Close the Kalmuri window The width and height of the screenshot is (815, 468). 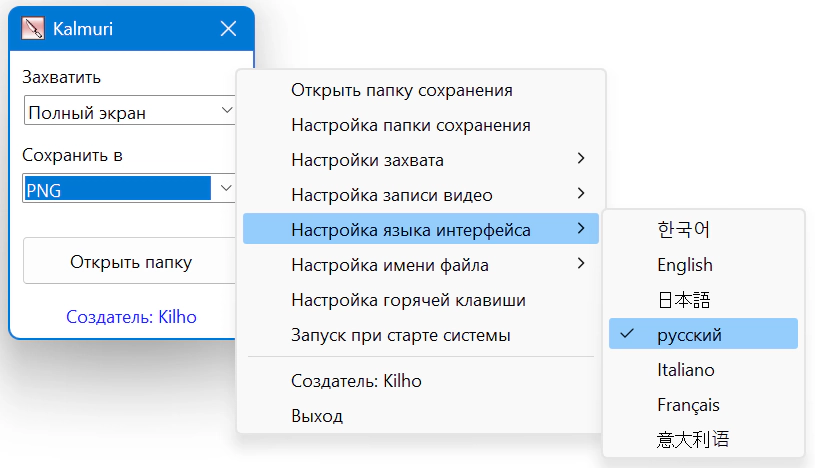pos(228,29)
